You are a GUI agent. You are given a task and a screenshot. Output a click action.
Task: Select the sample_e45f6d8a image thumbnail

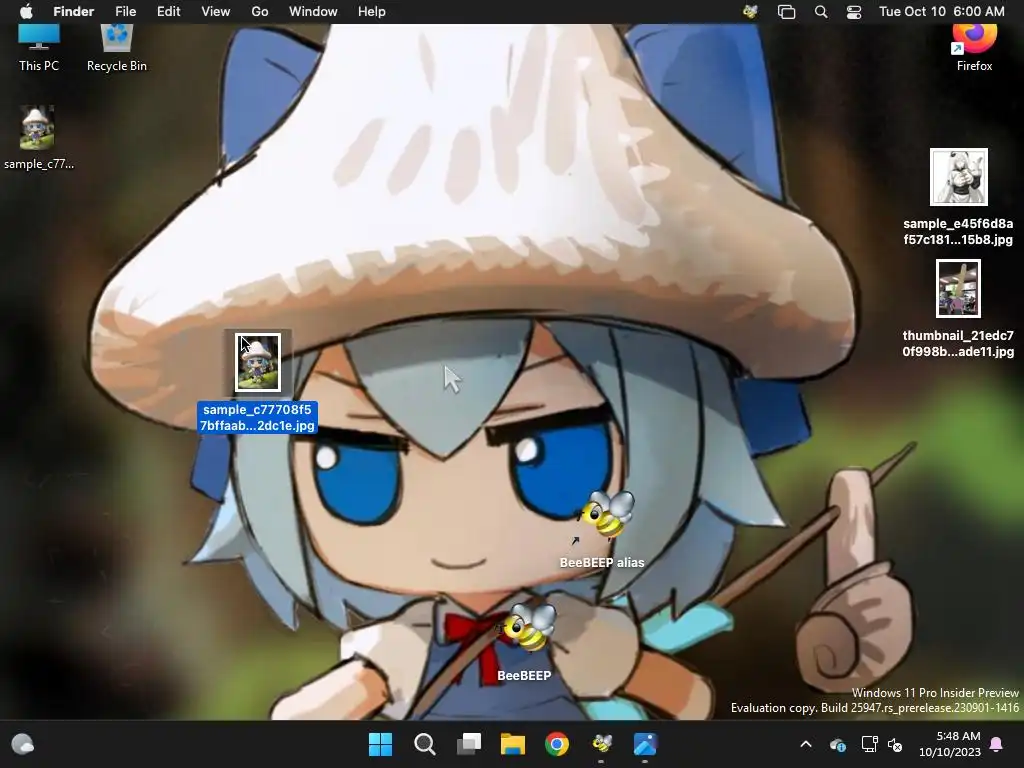[958, 177]
